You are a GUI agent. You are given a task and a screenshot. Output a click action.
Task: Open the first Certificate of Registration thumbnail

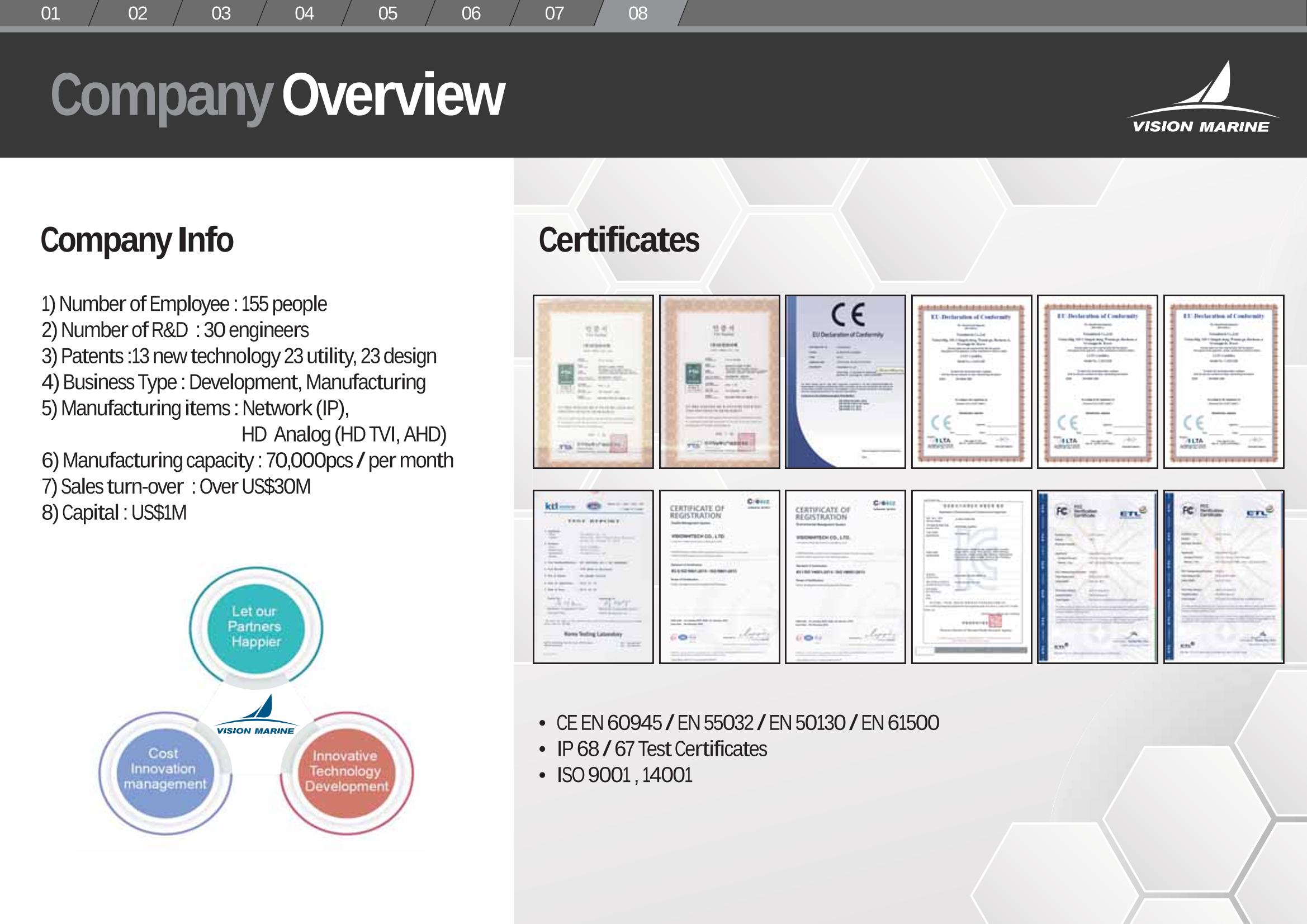(x=719, y=577)
